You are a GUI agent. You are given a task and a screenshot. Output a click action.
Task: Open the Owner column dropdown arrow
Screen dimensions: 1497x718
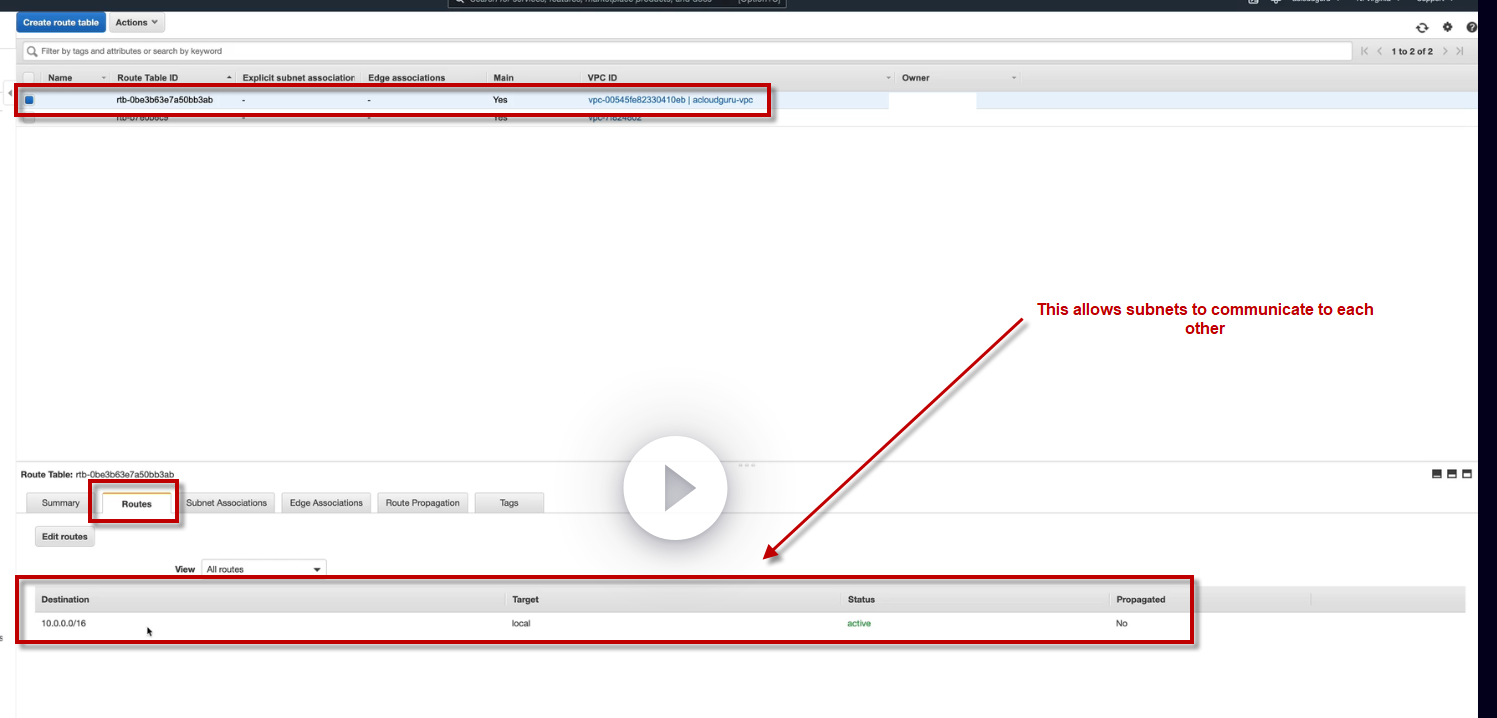pyautogui.click(x=1013, y=78)
